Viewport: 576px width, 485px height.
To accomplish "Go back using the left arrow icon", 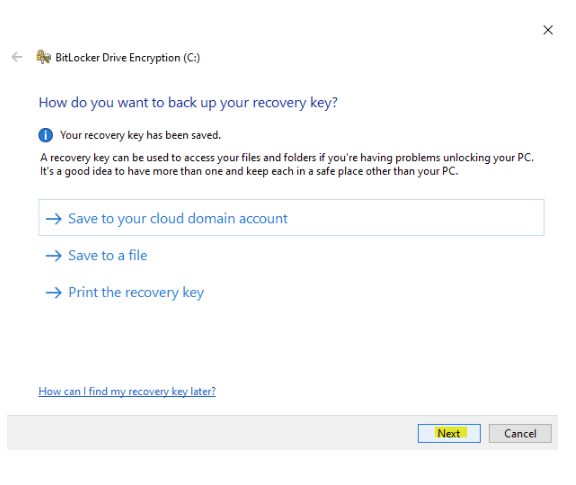I will 17,57.
